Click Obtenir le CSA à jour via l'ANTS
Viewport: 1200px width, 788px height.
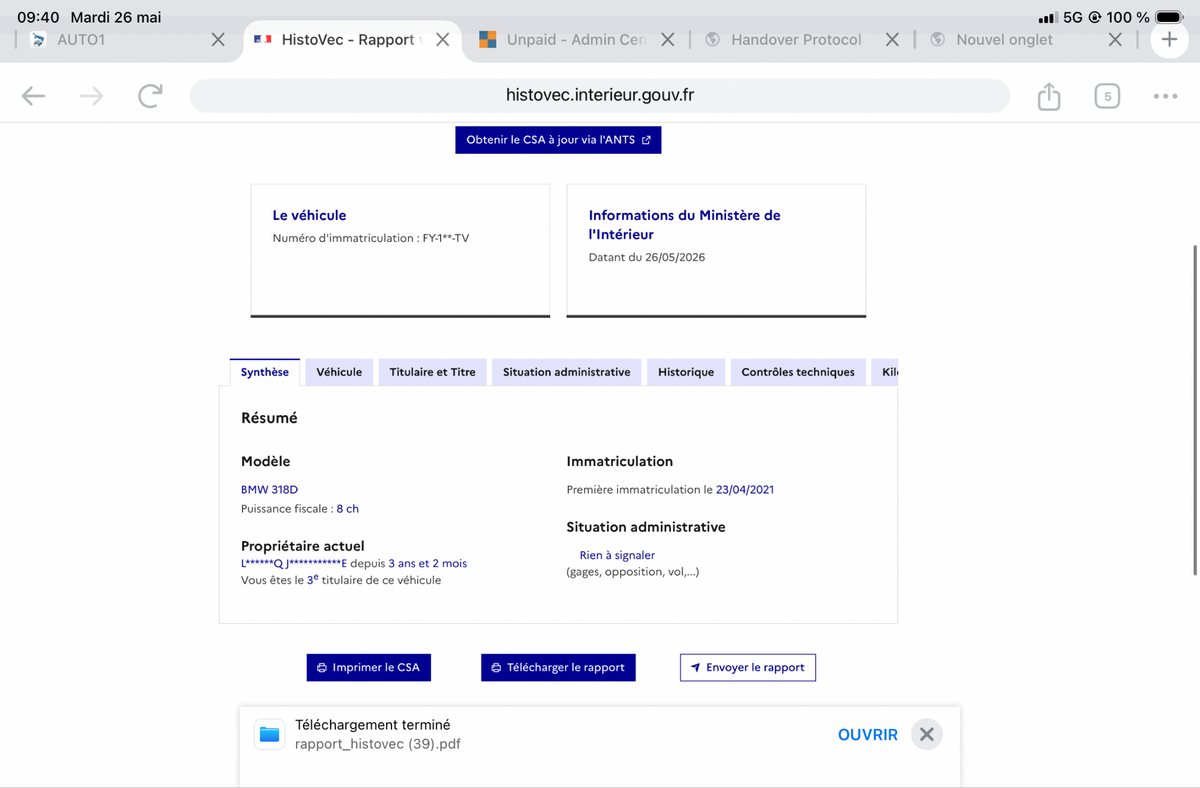558,140
